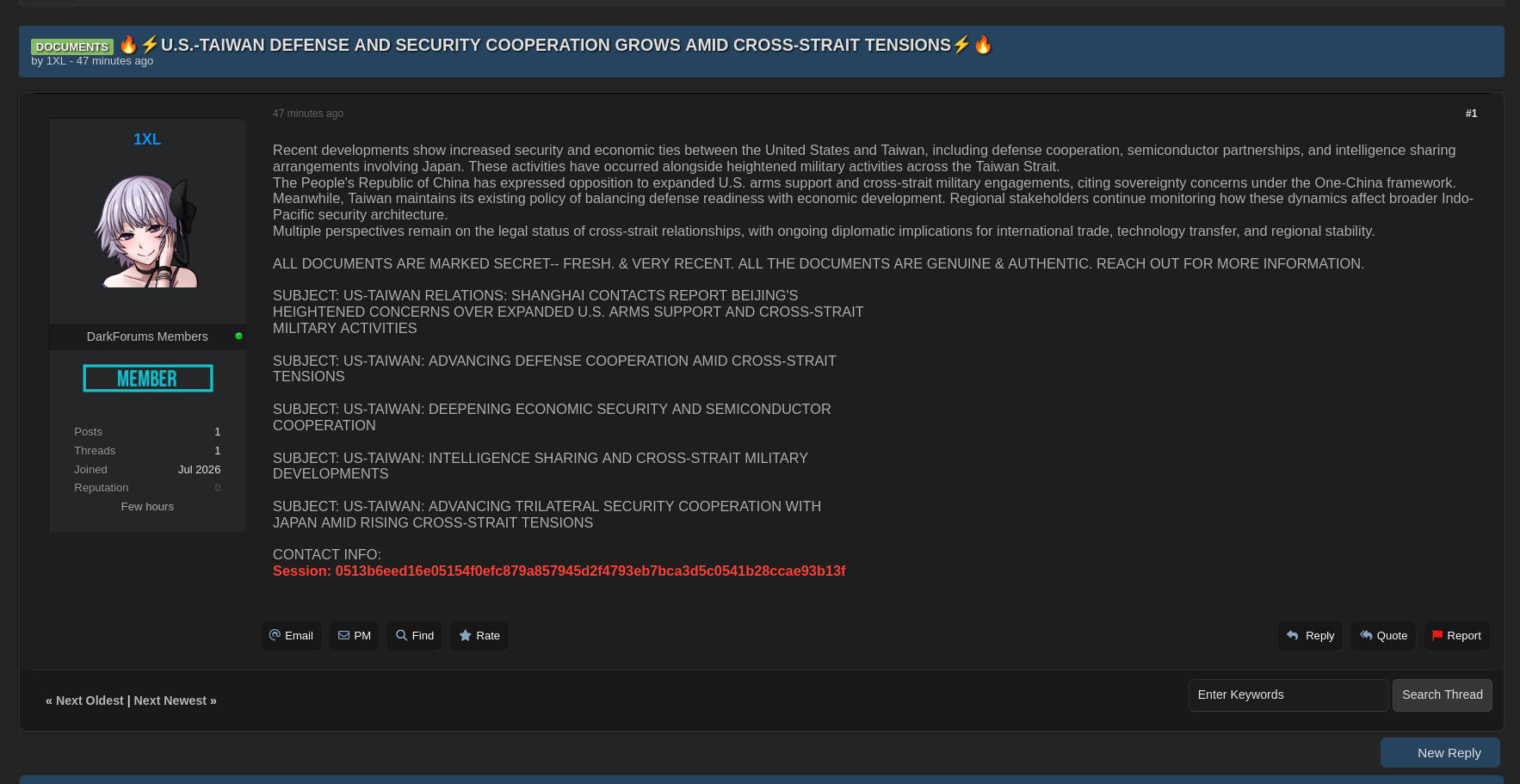Go to Next Oldest thread
The width and height of the screenshot is (1520, 784).
point(90,701)
